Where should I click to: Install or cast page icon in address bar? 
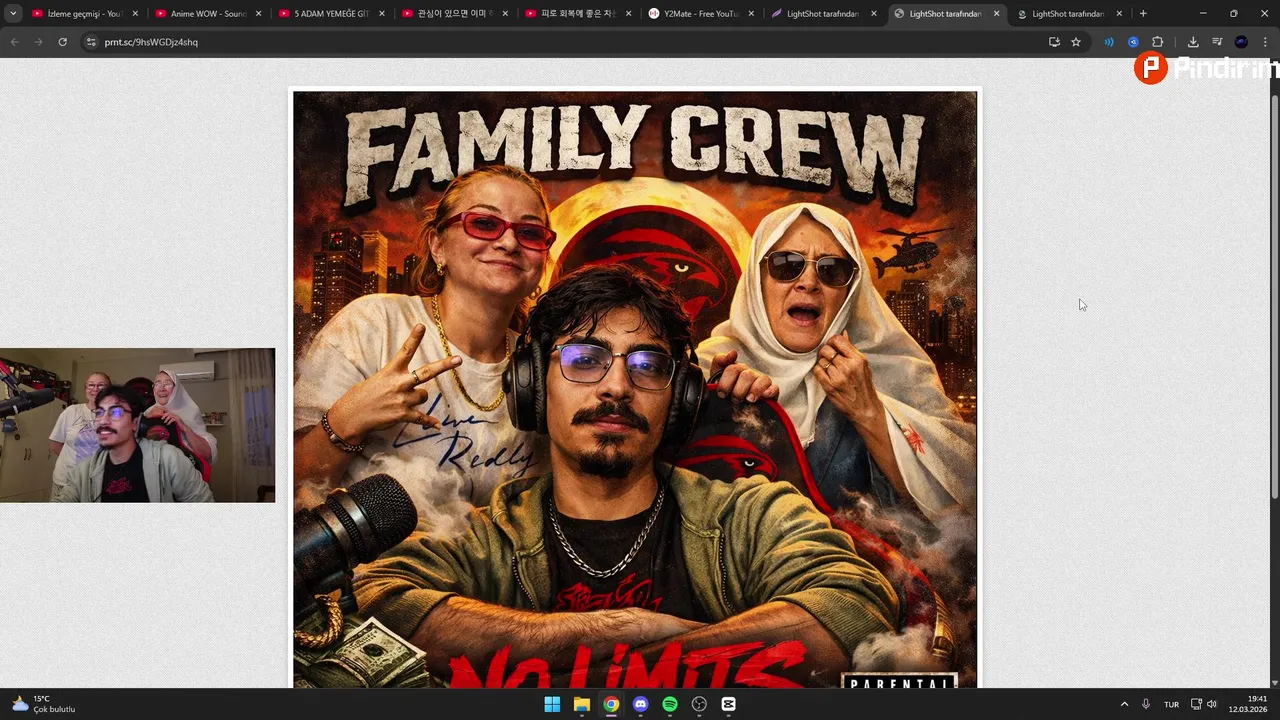(x=1054, y=42)
